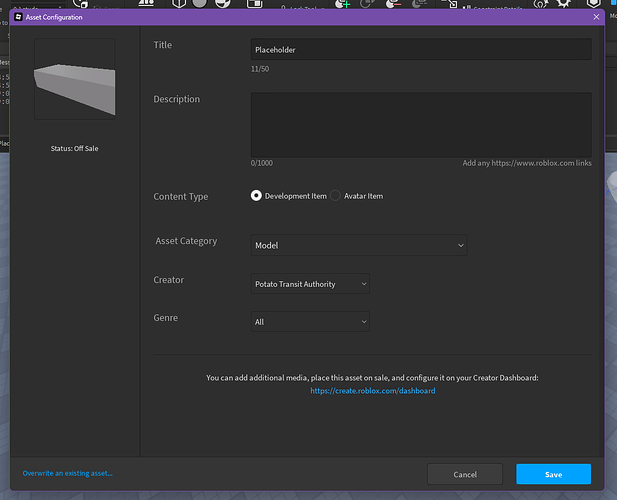Select the Development Item radio button
617x500 pixels.
click(x=256, y=196)
